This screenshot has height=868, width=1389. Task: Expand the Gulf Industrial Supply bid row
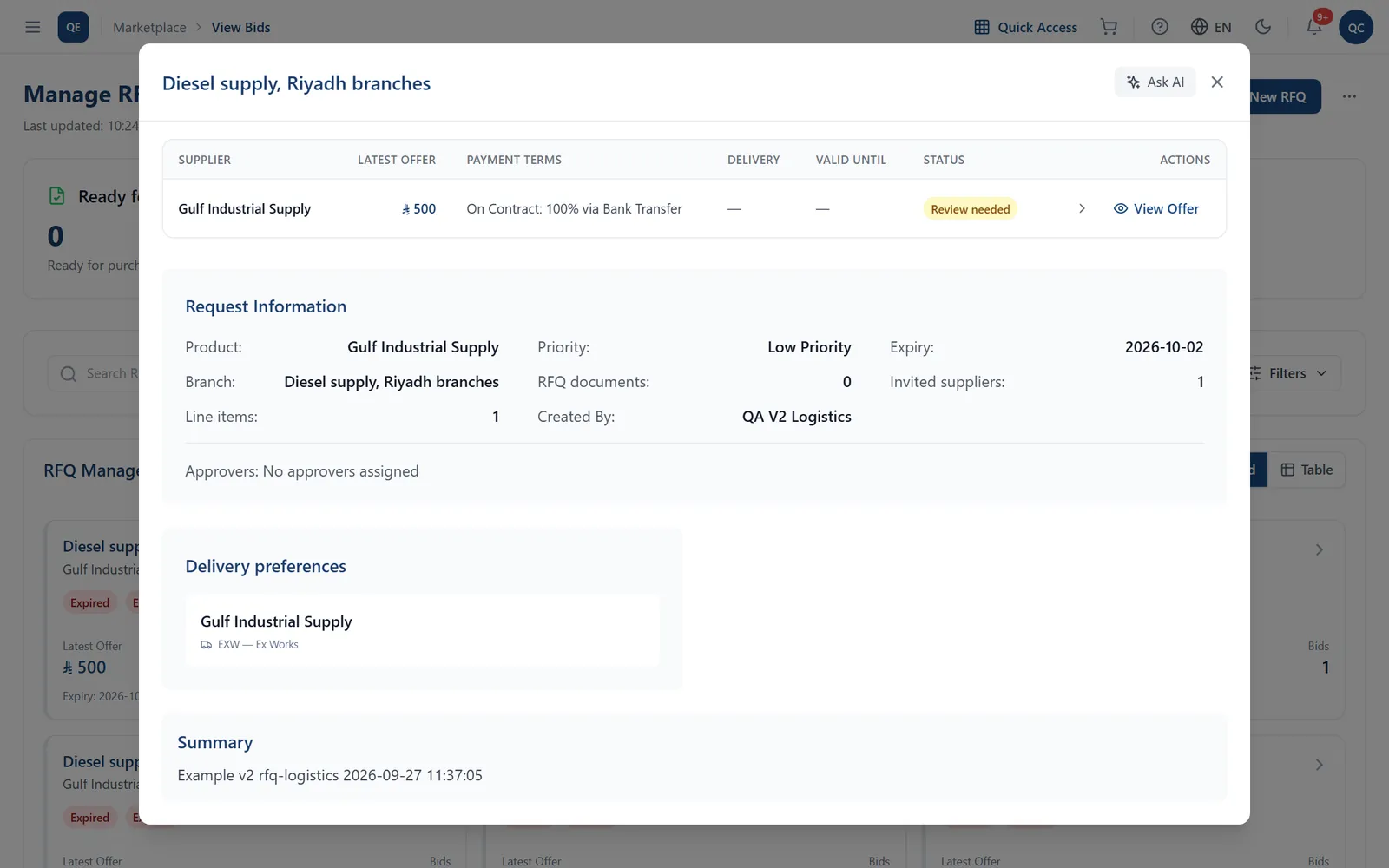tap(1082, 208)
